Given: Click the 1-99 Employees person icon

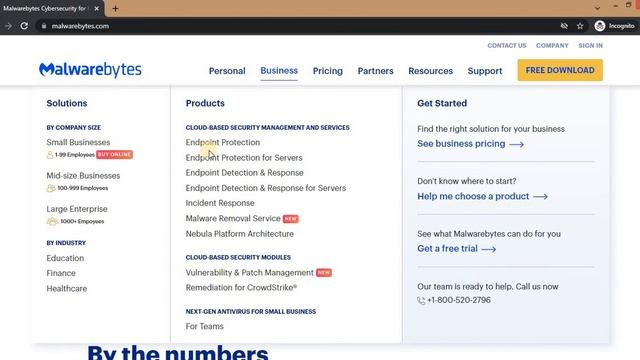Looking at the screenshot, I should [x=50, y=155].
